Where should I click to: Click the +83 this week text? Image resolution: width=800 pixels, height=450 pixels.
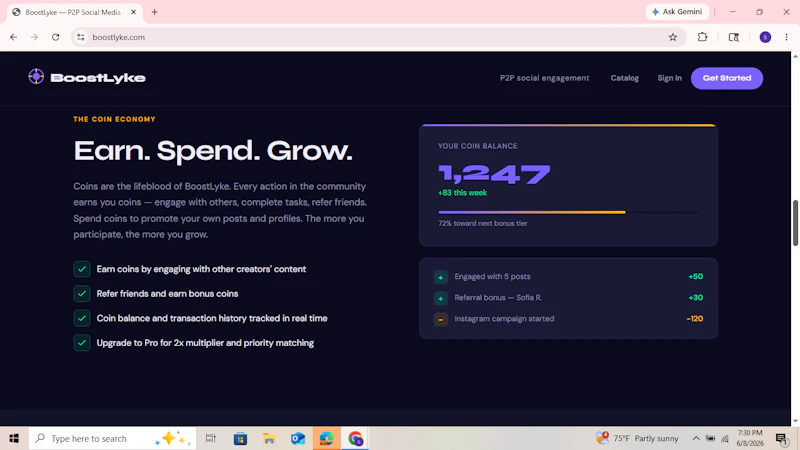462,193
